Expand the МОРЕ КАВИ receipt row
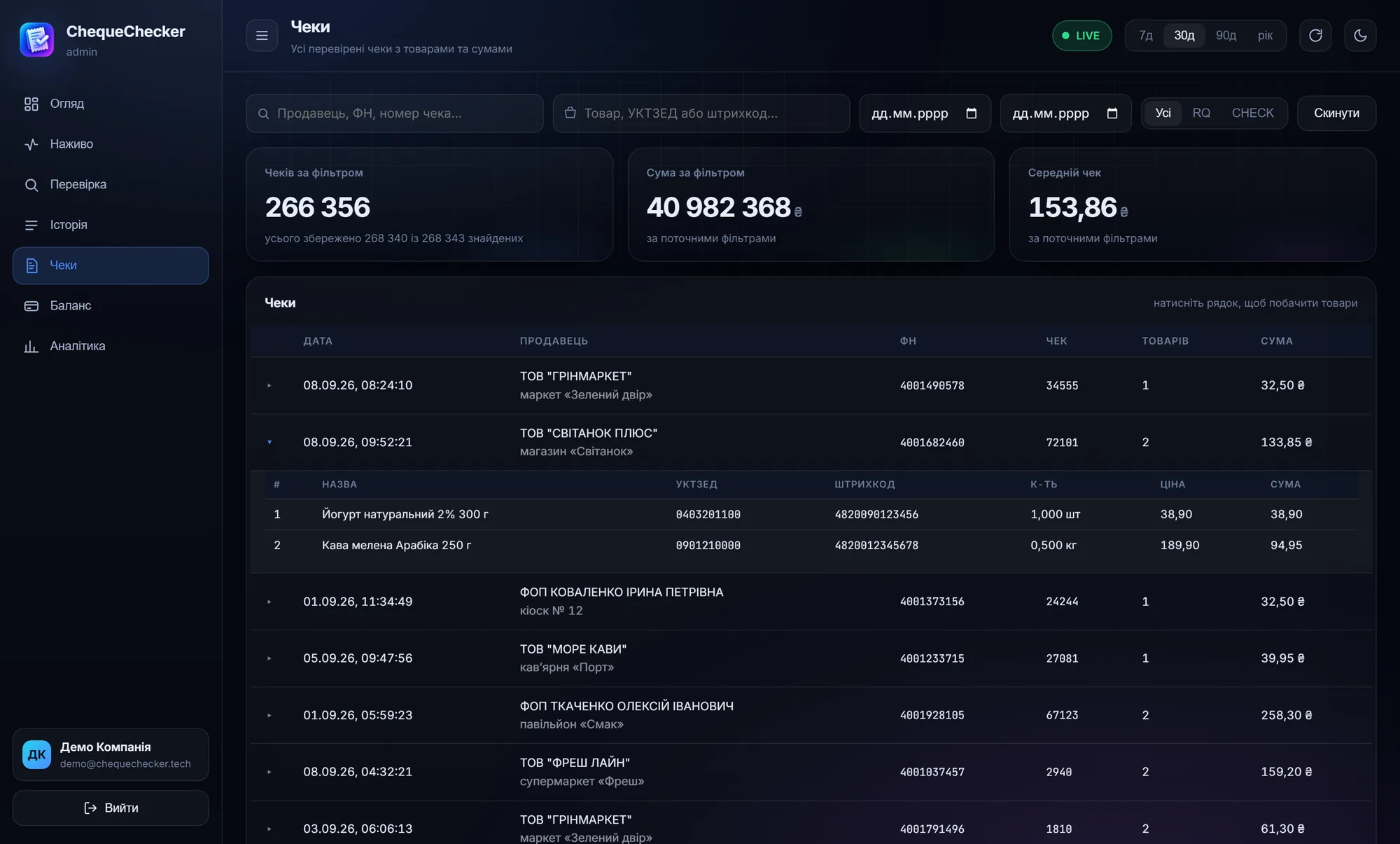The height and width of the screenshot is (844, 1400). tap(811, 658)
